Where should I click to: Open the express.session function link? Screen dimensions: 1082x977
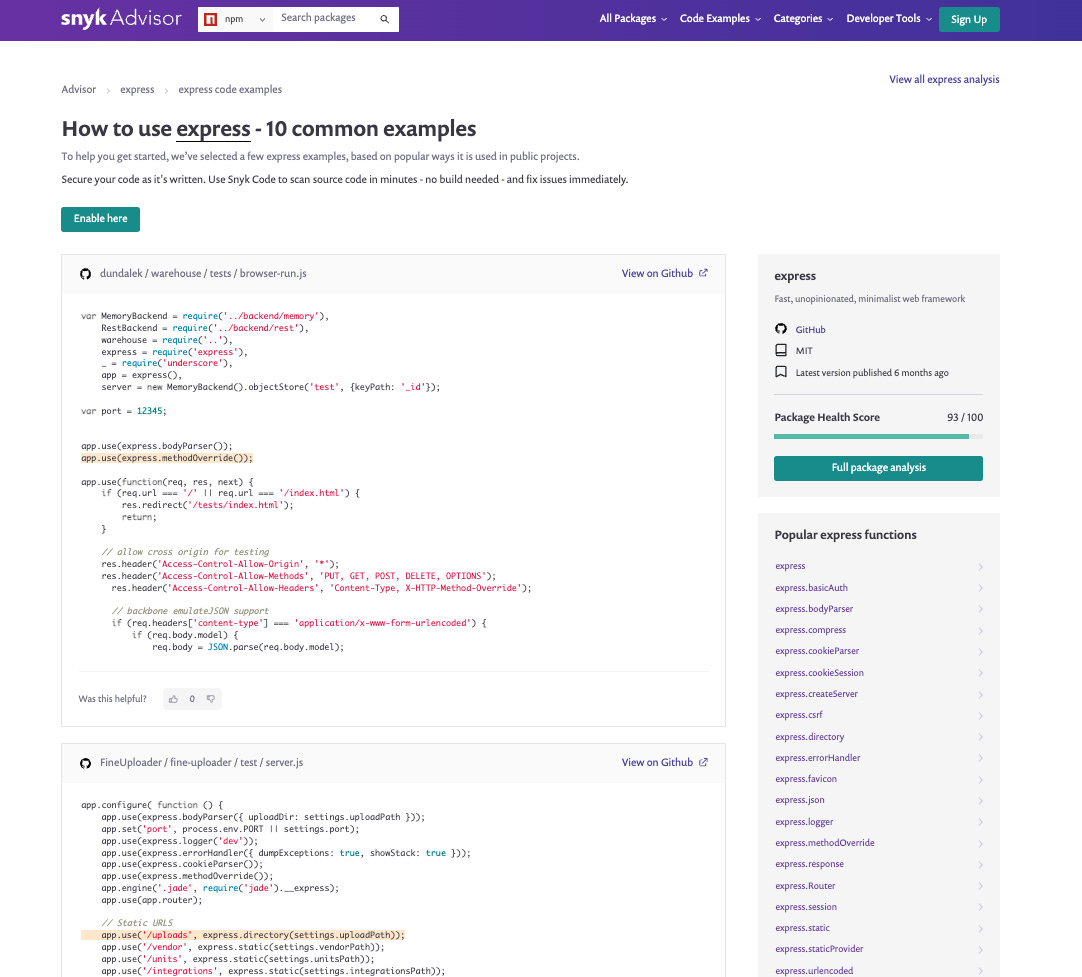click(805, 907)
